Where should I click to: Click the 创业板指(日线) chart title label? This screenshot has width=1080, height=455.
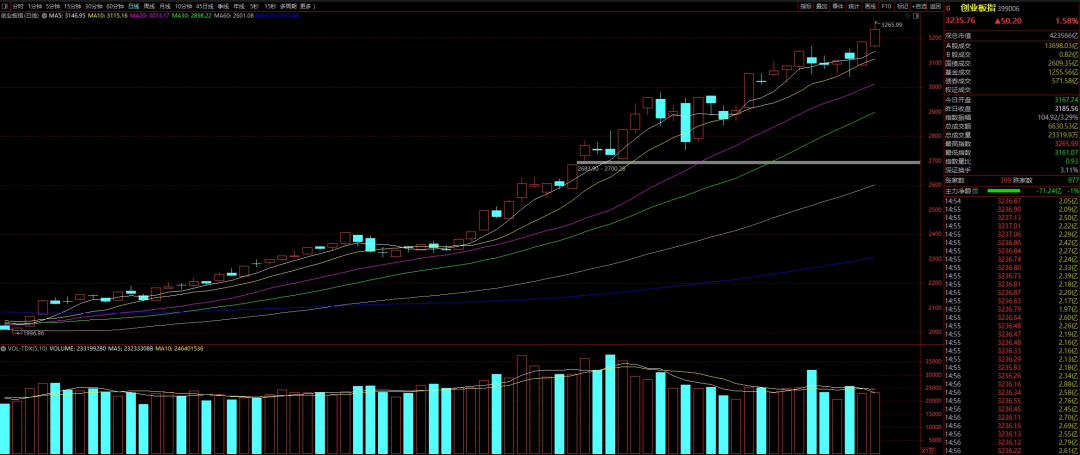[x=19, y=15]
